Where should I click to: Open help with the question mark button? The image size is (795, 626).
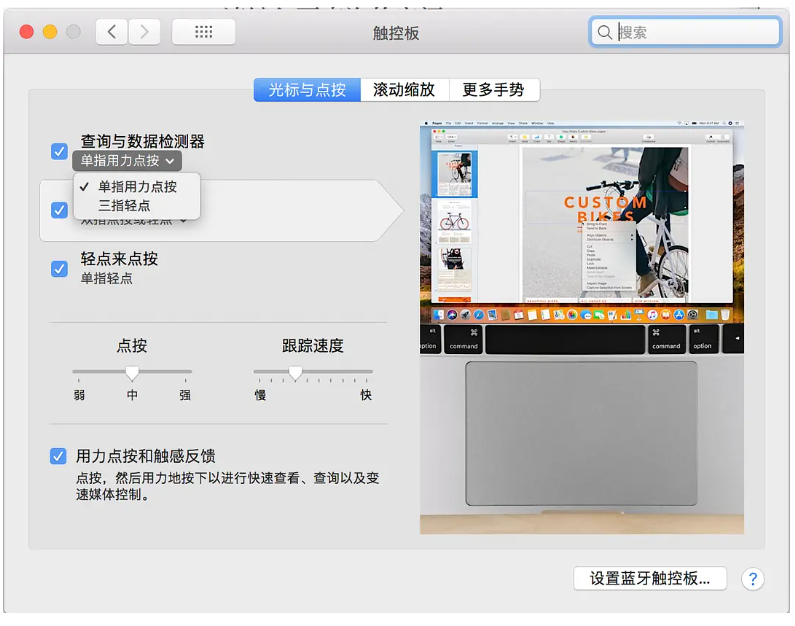pos(752,578)
